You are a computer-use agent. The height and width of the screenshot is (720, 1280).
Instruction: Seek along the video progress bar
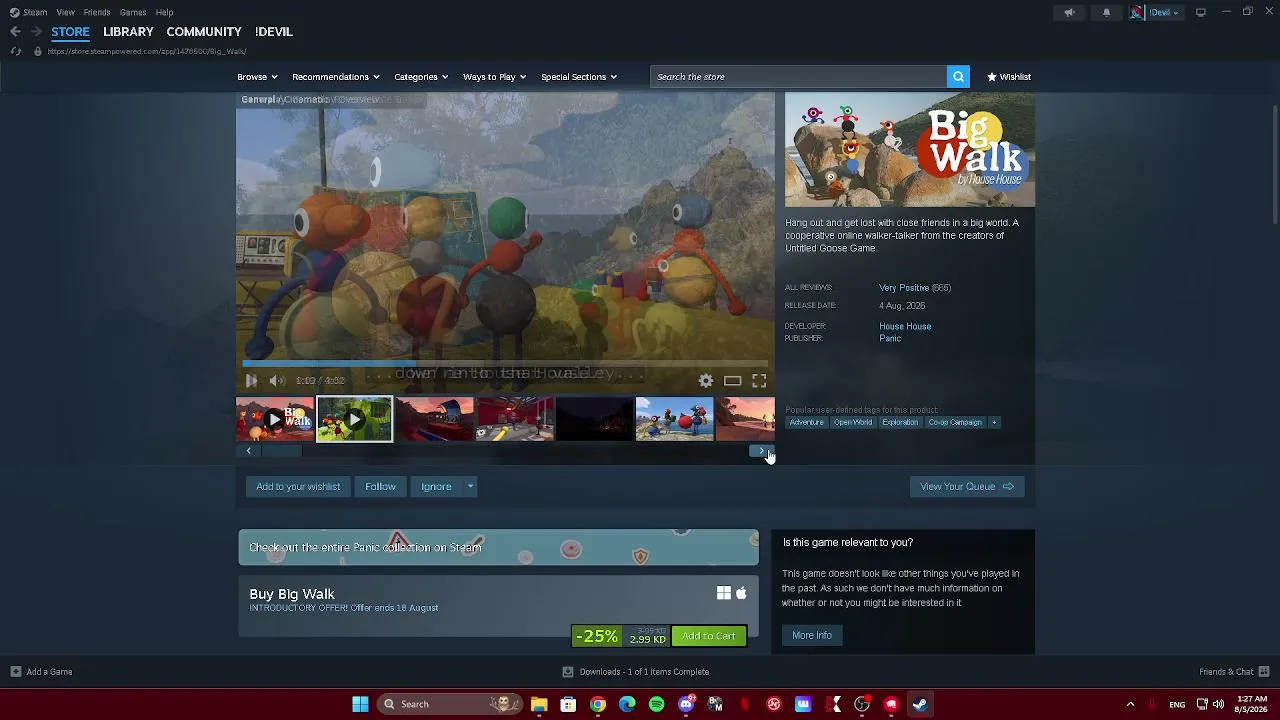point(505,363)
